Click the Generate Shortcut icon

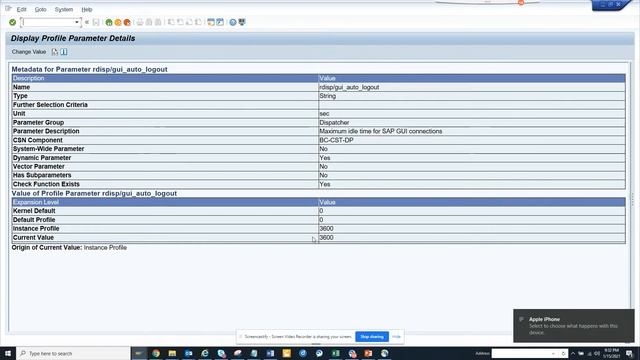[x=220, y=22]
